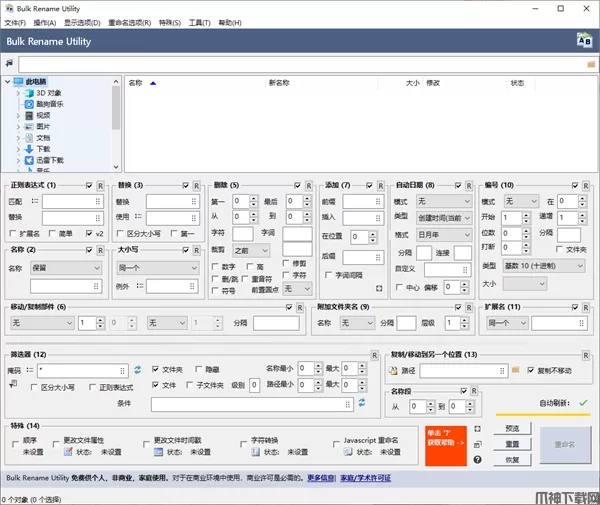Image resolution: width=600 pixels, height=505 pixels.
Task: Click the 新名称 column header
Action: [280, 83]
